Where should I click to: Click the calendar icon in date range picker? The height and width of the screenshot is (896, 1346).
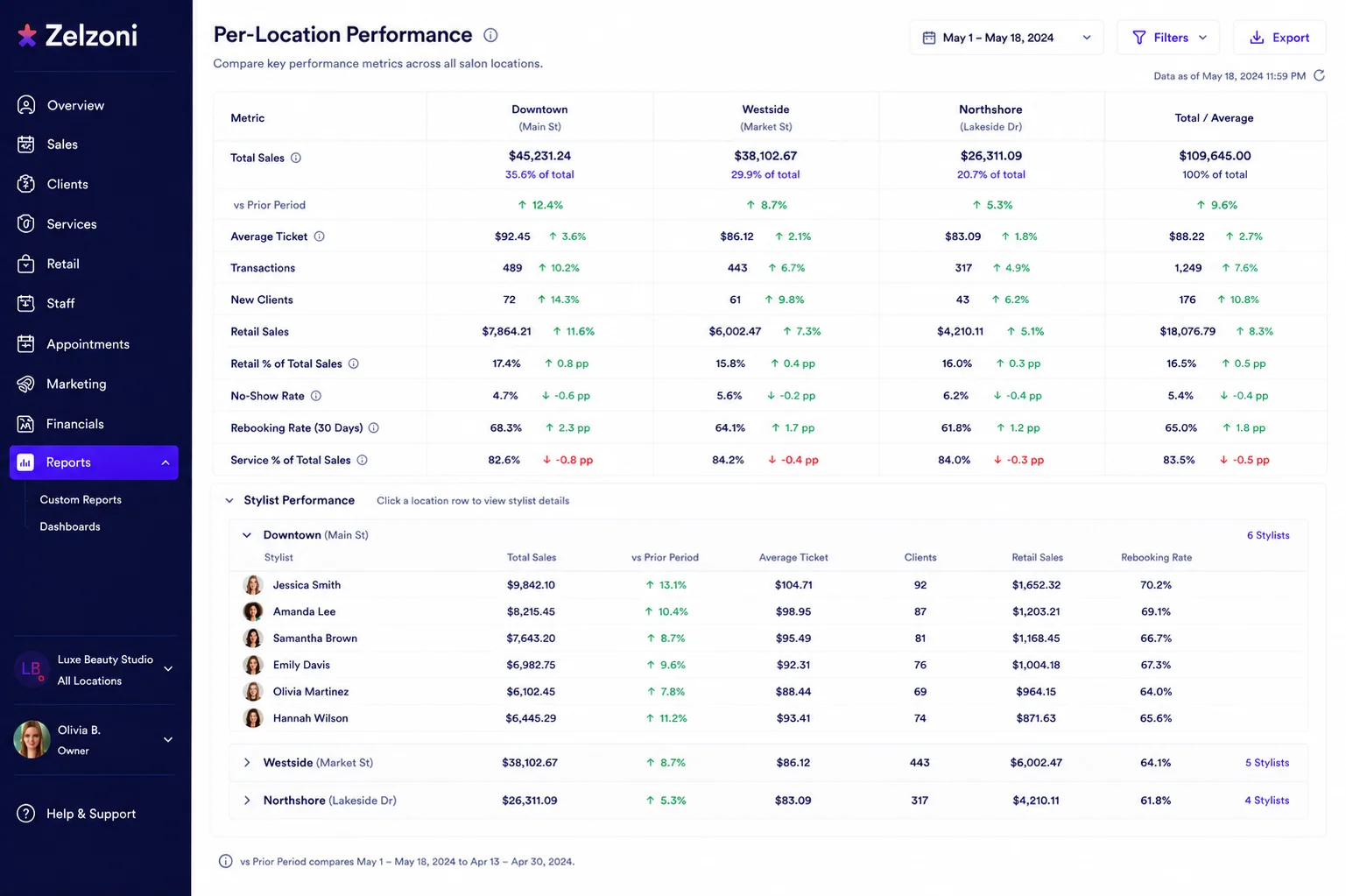tap(929, 38)
